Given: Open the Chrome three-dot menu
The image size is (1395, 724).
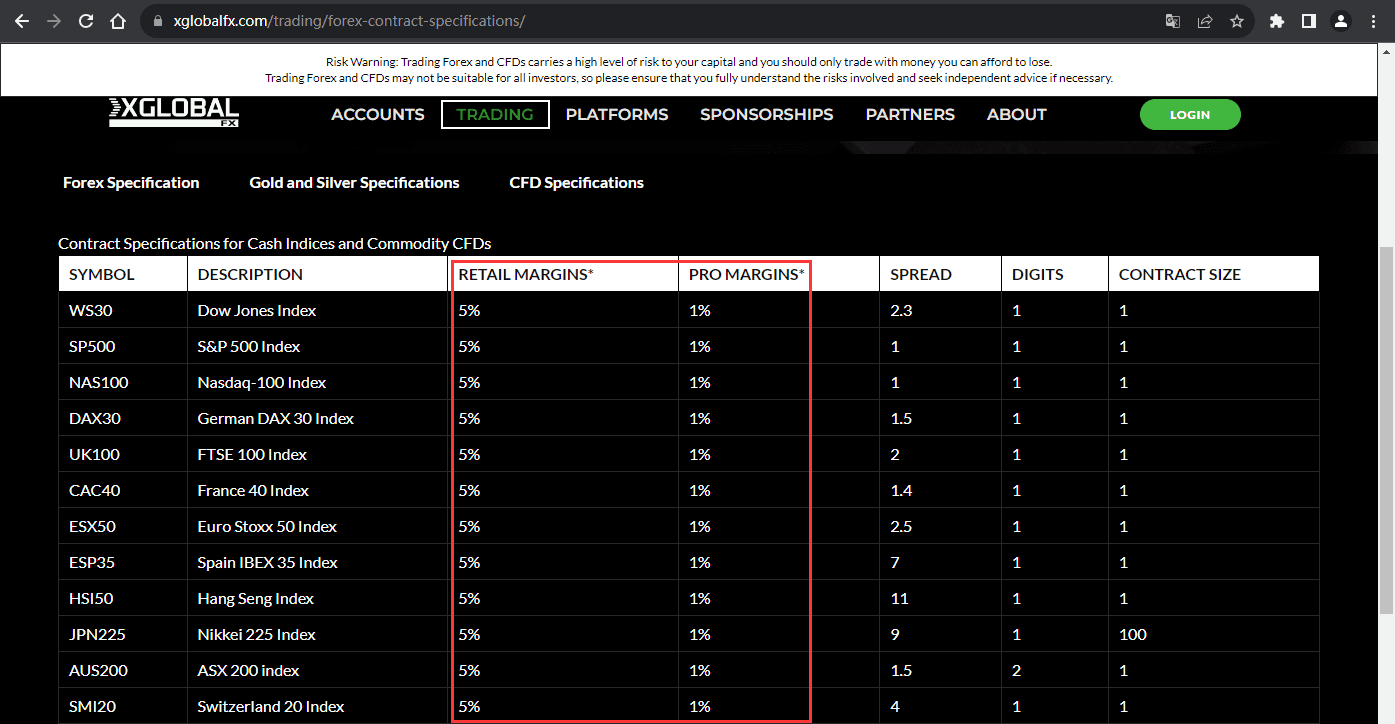Looking at the screenshot, I should coord(1373,21).
